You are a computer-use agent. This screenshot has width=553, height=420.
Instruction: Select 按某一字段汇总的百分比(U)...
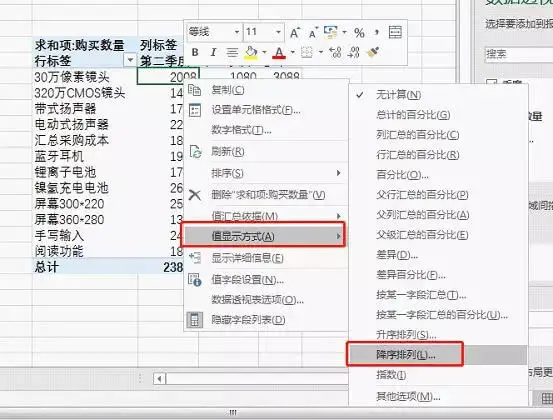[x=438, y=315]
